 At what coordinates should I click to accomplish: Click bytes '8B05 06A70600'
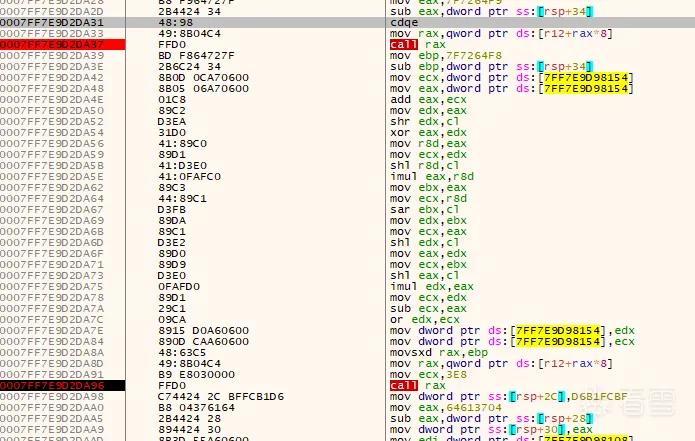pyautogui.click(x=203, y=88)
